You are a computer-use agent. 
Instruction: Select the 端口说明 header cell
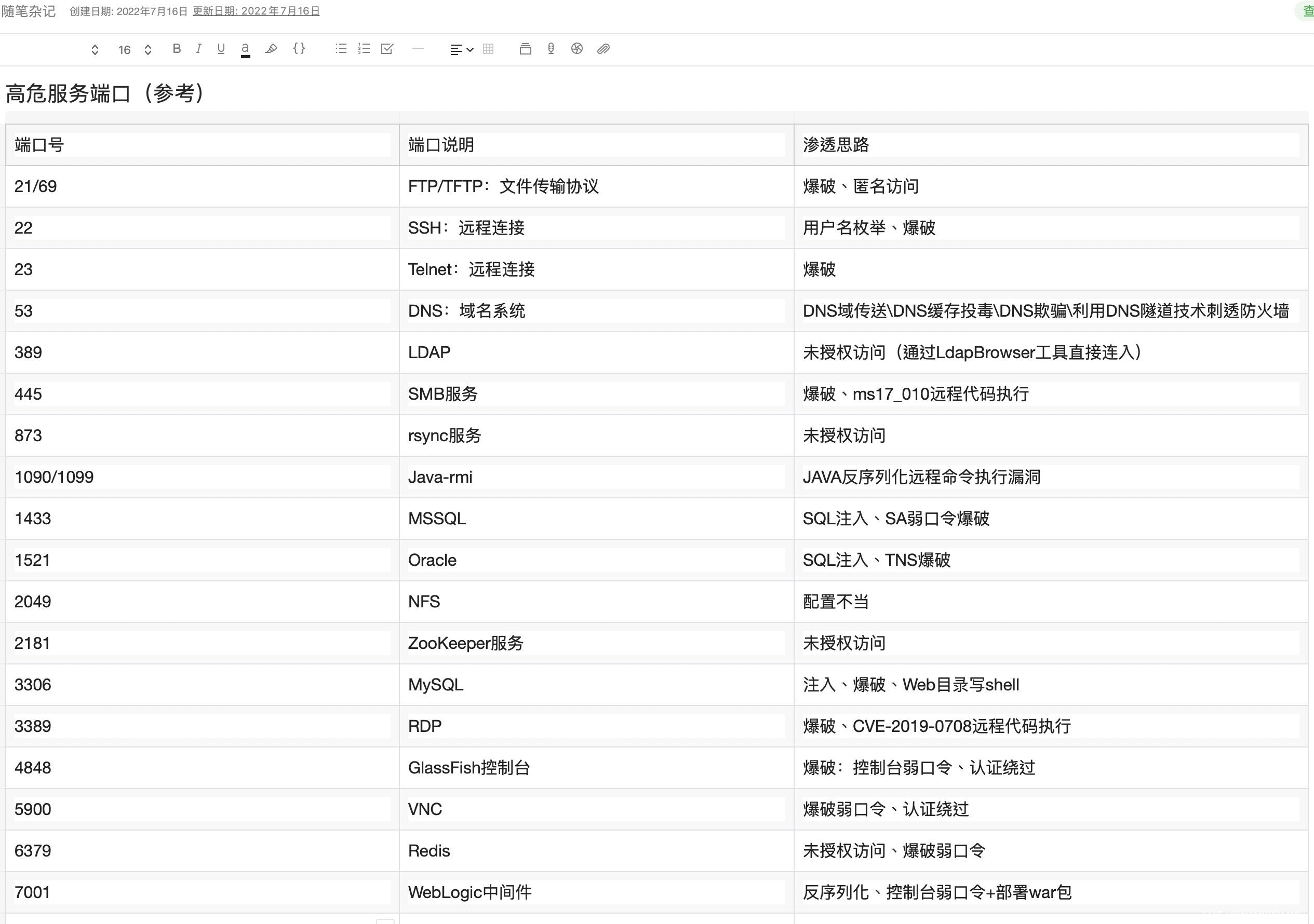596,145
